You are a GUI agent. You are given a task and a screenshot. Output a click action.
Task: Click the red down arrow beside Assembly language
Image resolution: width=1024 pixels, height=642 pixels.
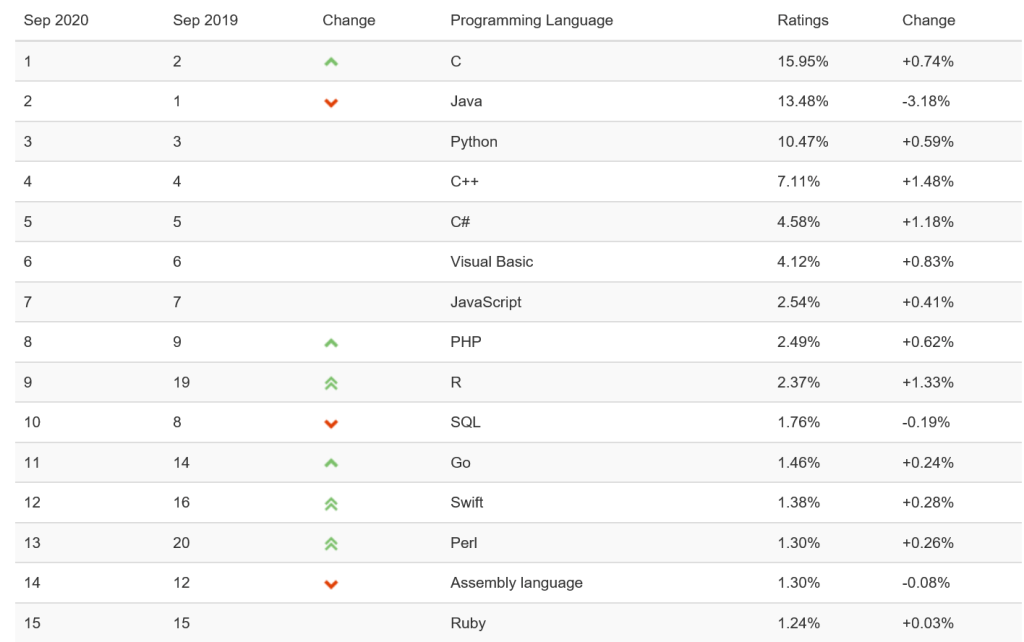[331, 584]
